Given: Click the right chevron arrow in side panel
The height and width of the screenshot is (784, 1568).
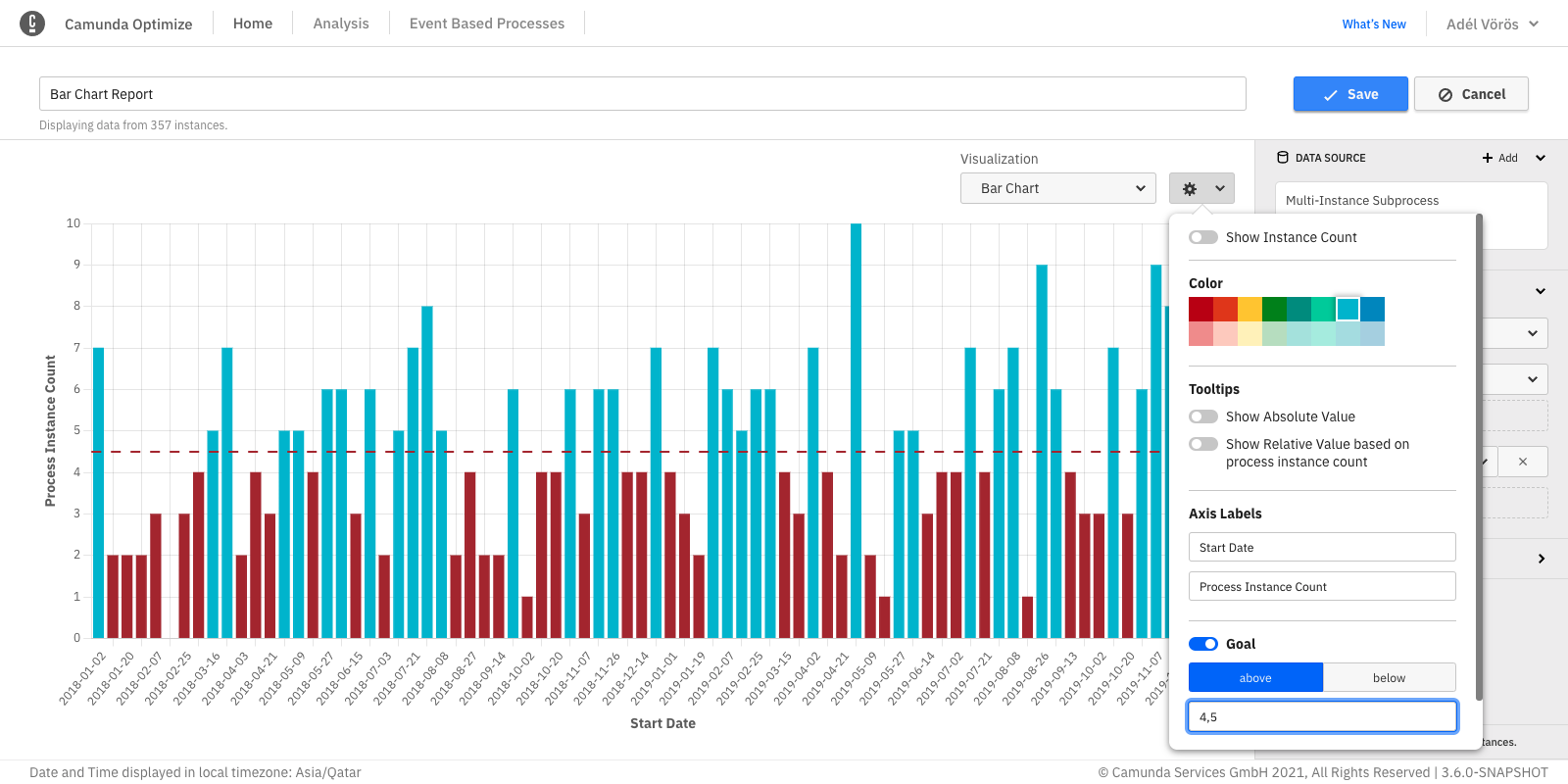Looking at the screenshot, I should [x=1541, y=559].
